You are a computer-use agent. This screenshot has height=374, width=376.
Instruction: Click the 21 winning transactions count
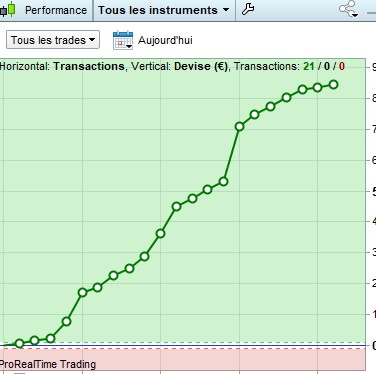309,66
